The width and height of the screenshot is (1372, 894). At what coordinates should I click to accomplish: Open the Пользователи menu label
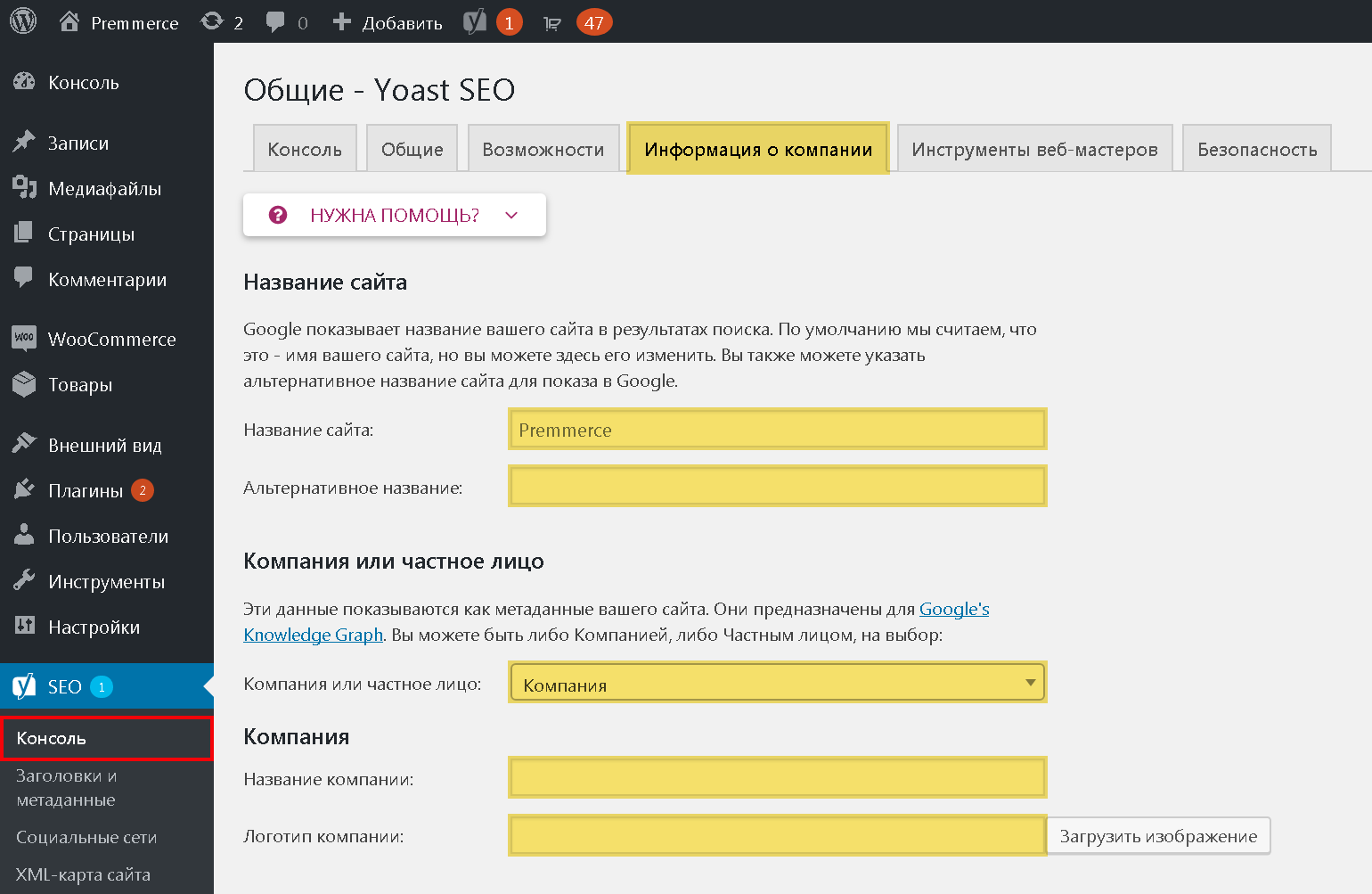point(109,536)
